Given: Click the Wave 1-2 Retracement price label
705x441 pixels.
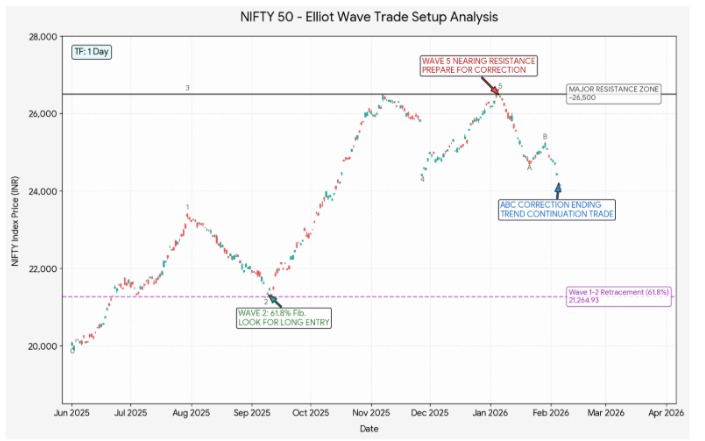Looking at the screenshot, I should (618, 296).
